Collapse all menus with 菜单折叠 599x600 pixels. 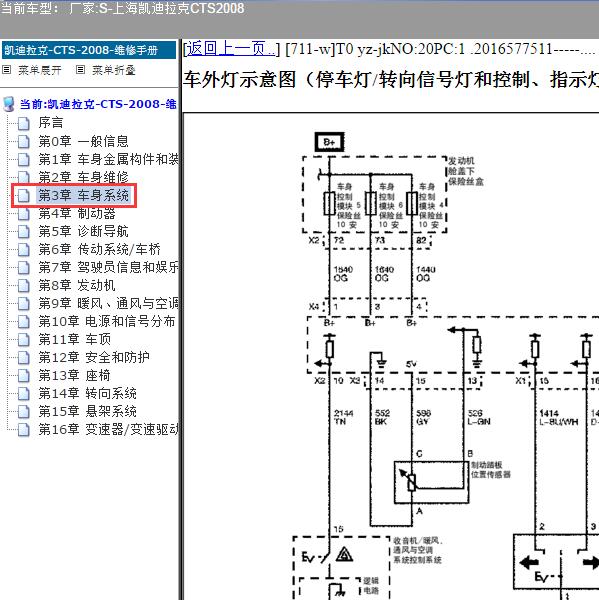(x=114, y=70)
